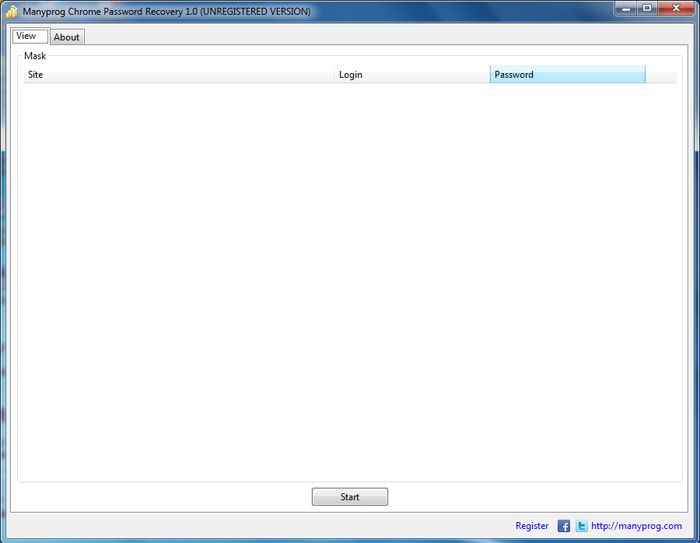The width and height of the screenshot is (700, 543).
Task: Open the Twitter icon link
Action: (581, 526)
